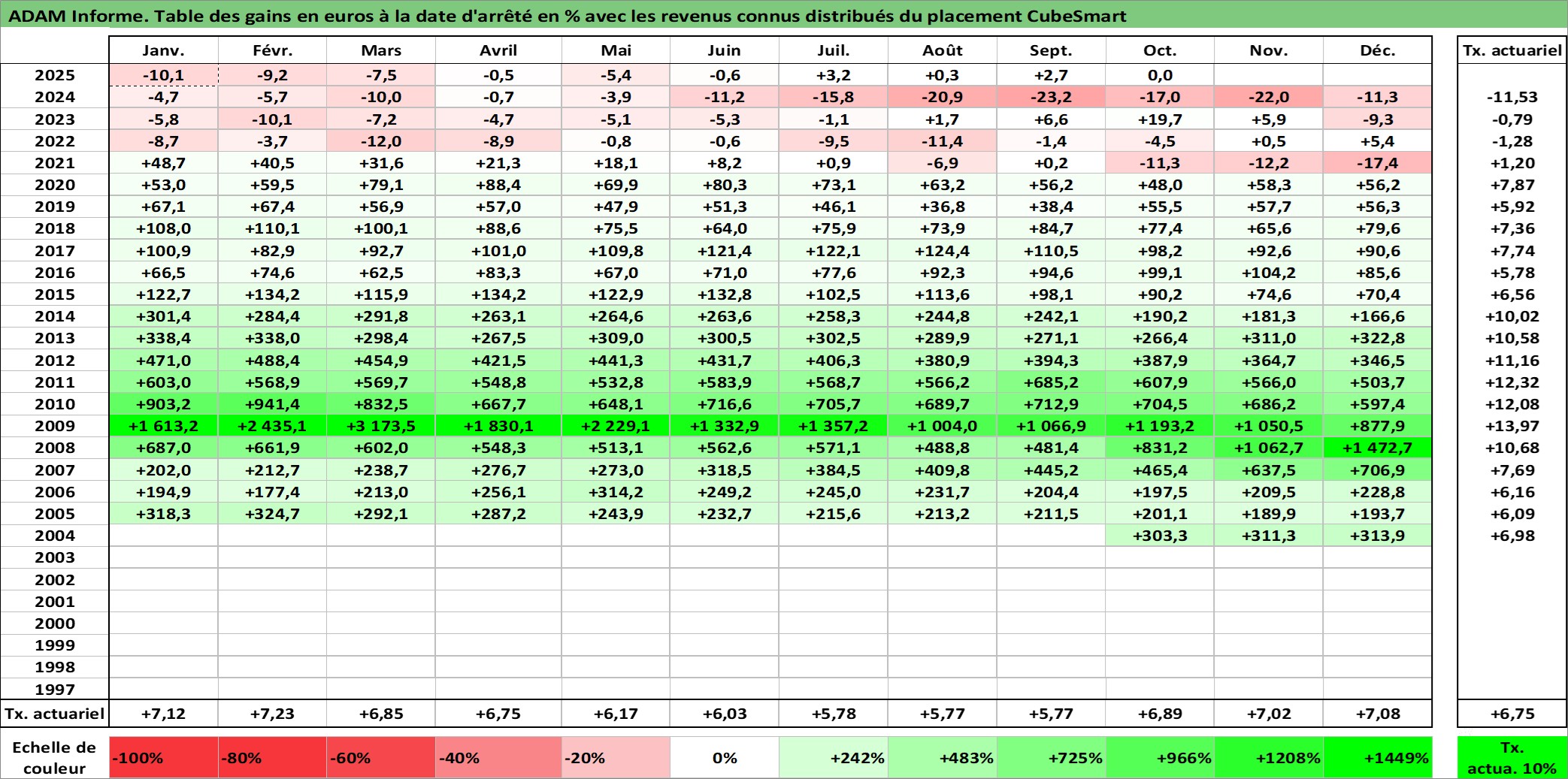Click the -11,53 actuarial rate for 2024

(1512, 97)
